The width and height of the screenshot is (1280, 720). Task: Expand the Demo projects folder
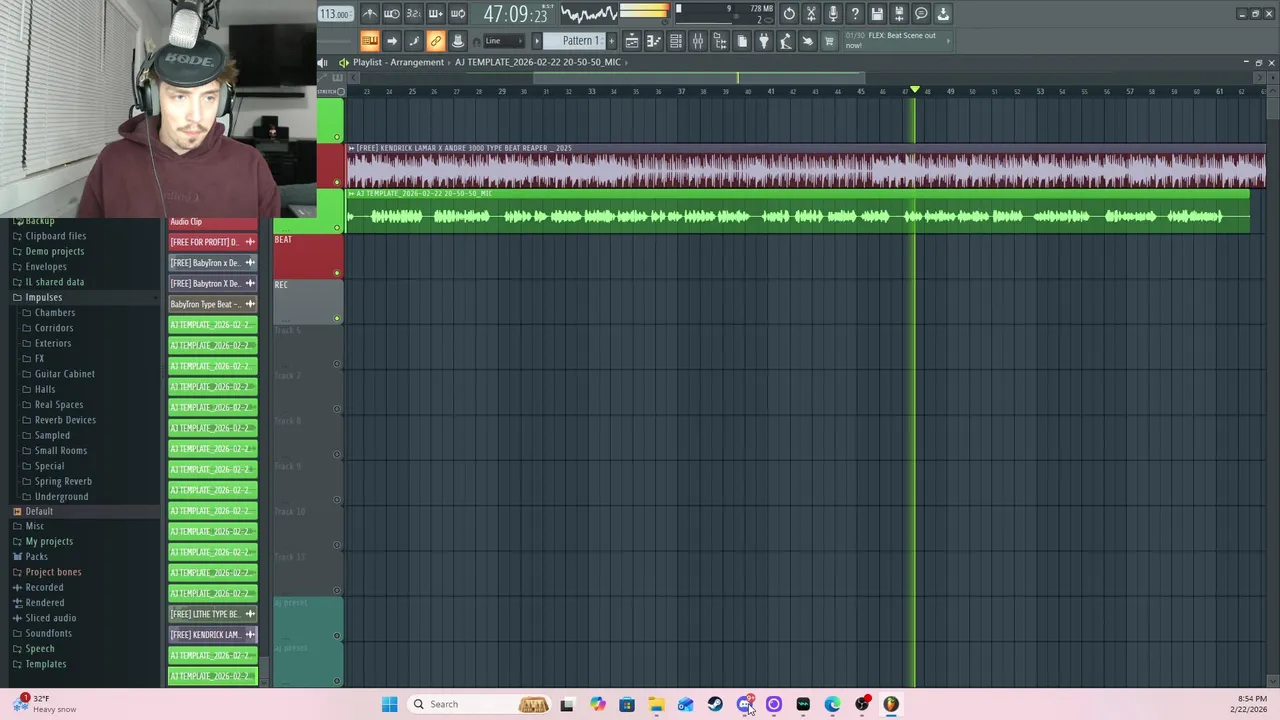(55, 251)
